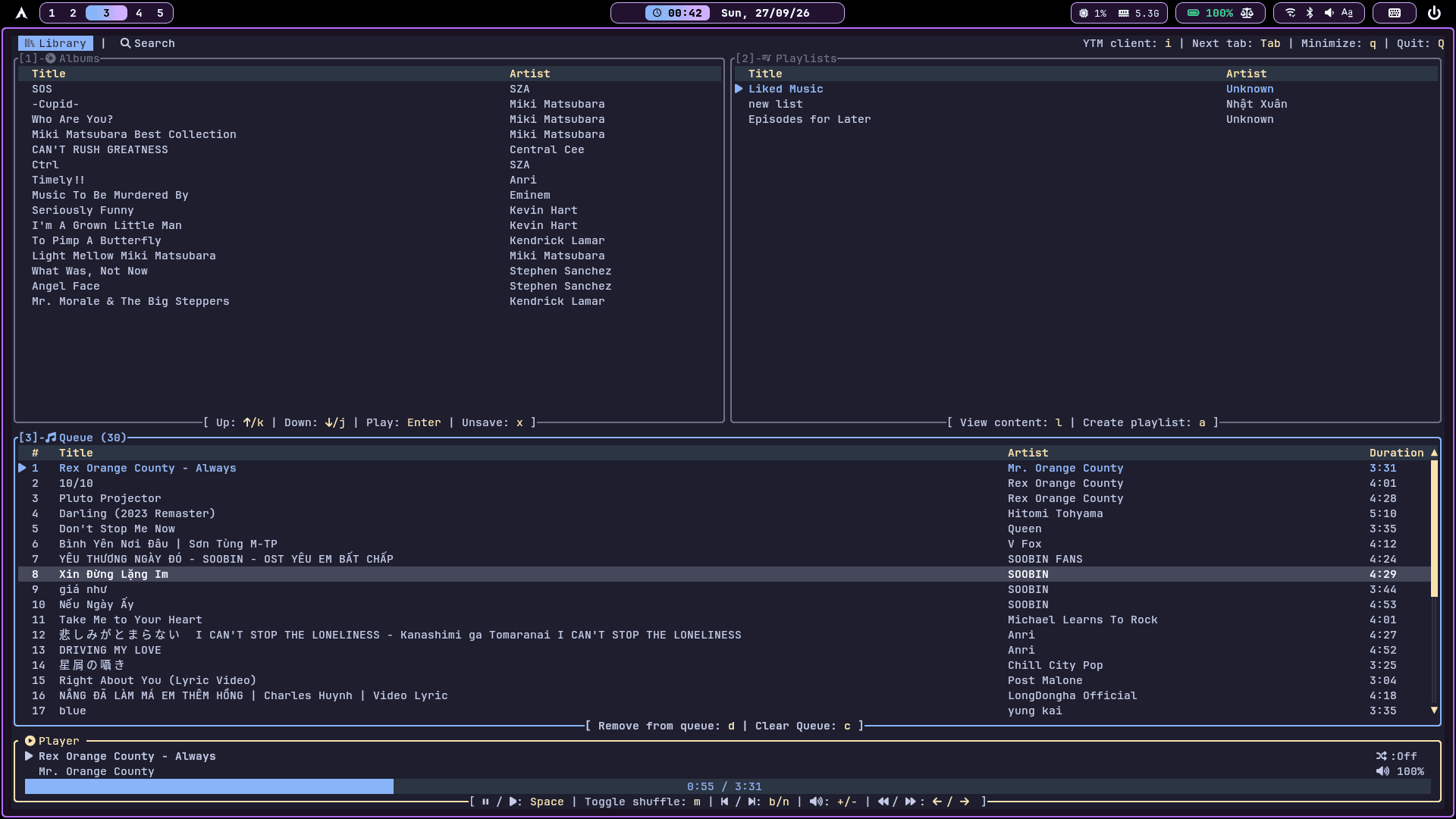Select queue track DRIVING MY LOVE

click(x=724, y=650)
